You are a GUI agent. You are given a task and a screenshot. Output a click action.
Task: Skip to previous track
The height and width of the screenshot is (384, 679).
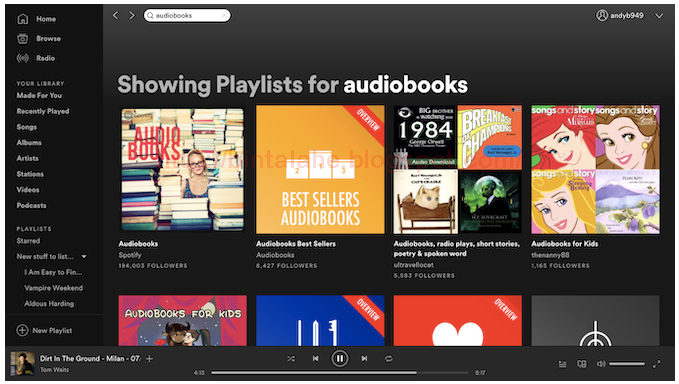[315, 358]
